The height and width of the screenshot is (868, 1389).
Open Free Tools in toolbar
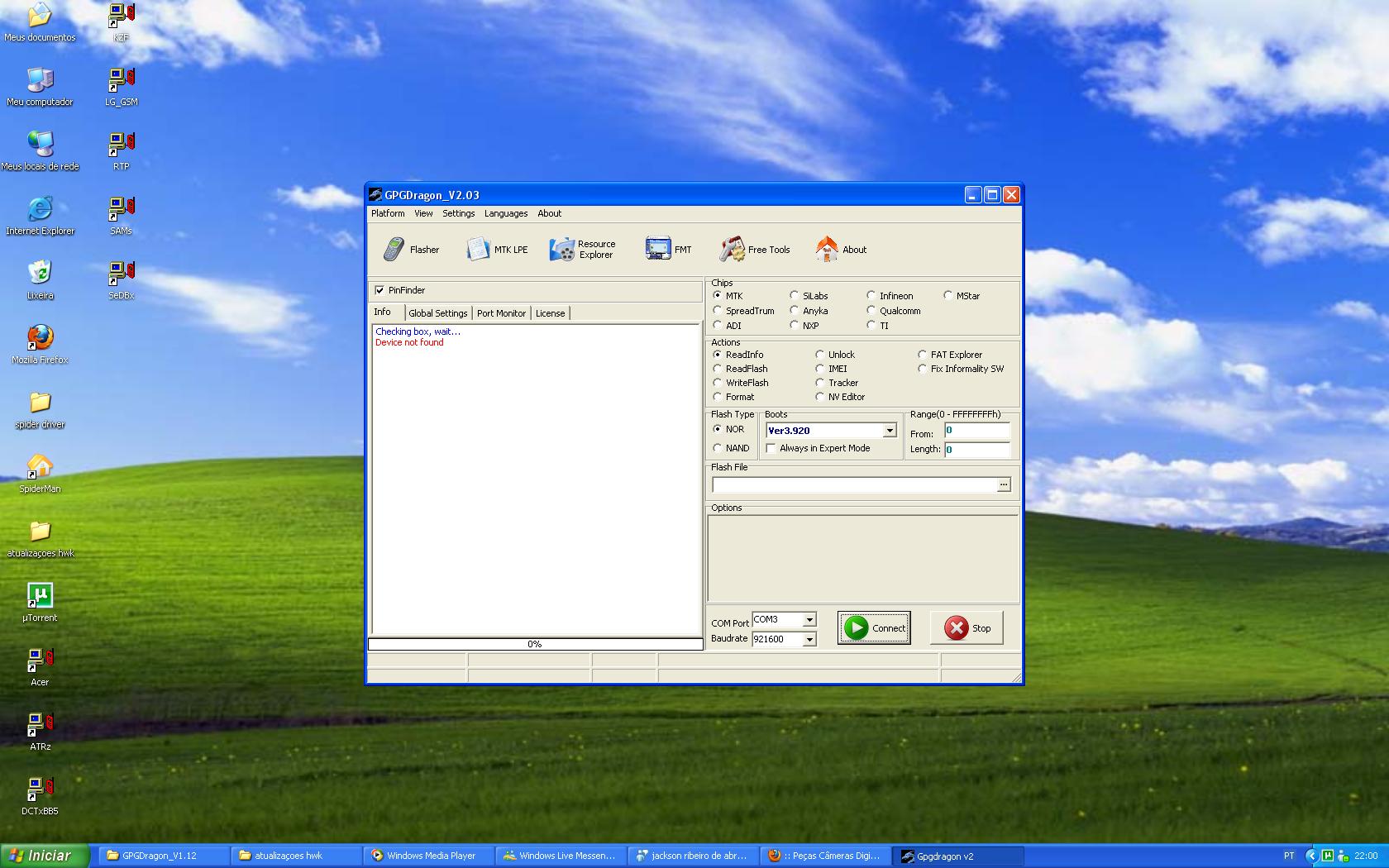click(754, 249)
